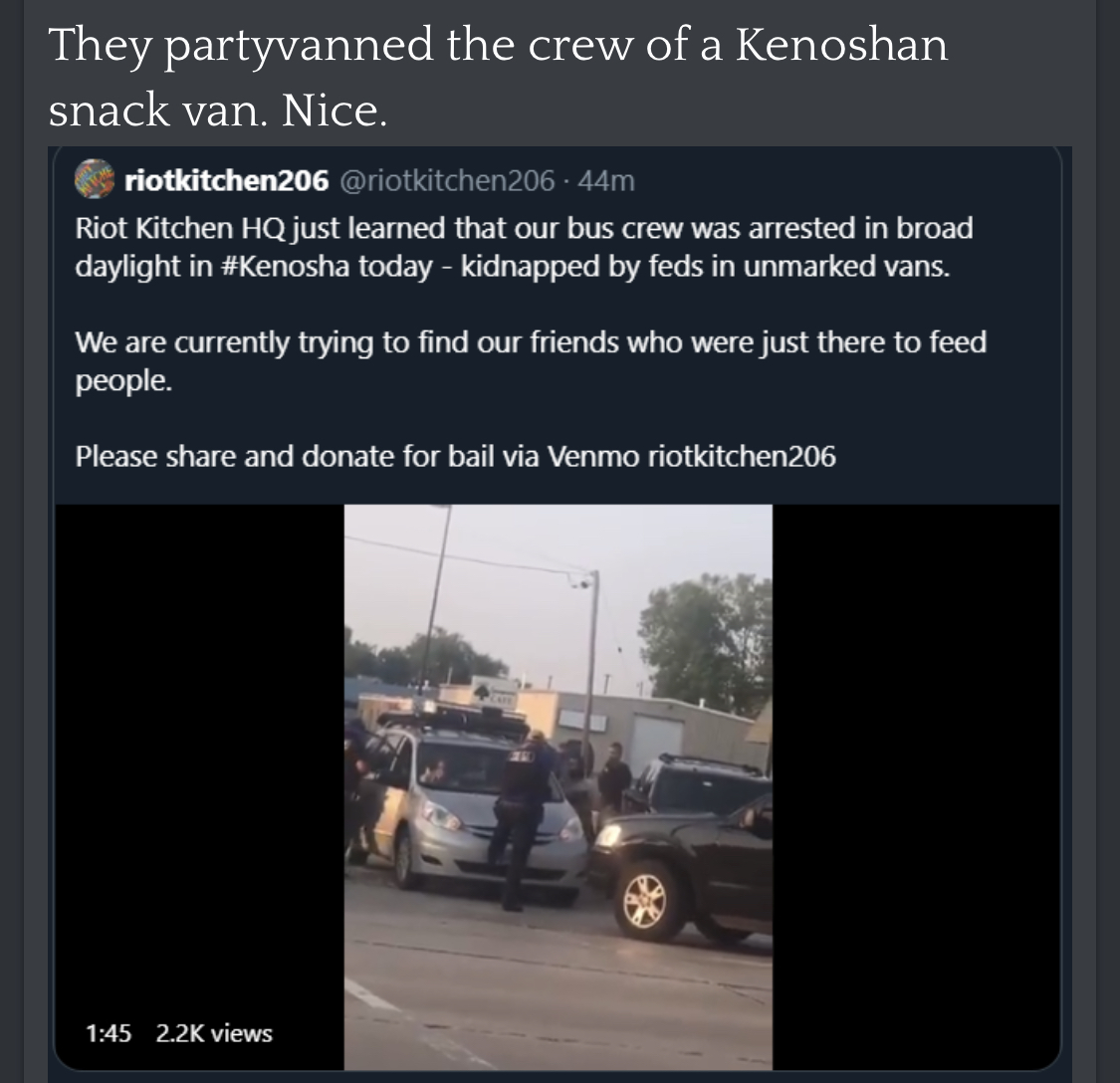
Task: Open the riotkitchen206 profile avatar
Action: pos(95,179)
